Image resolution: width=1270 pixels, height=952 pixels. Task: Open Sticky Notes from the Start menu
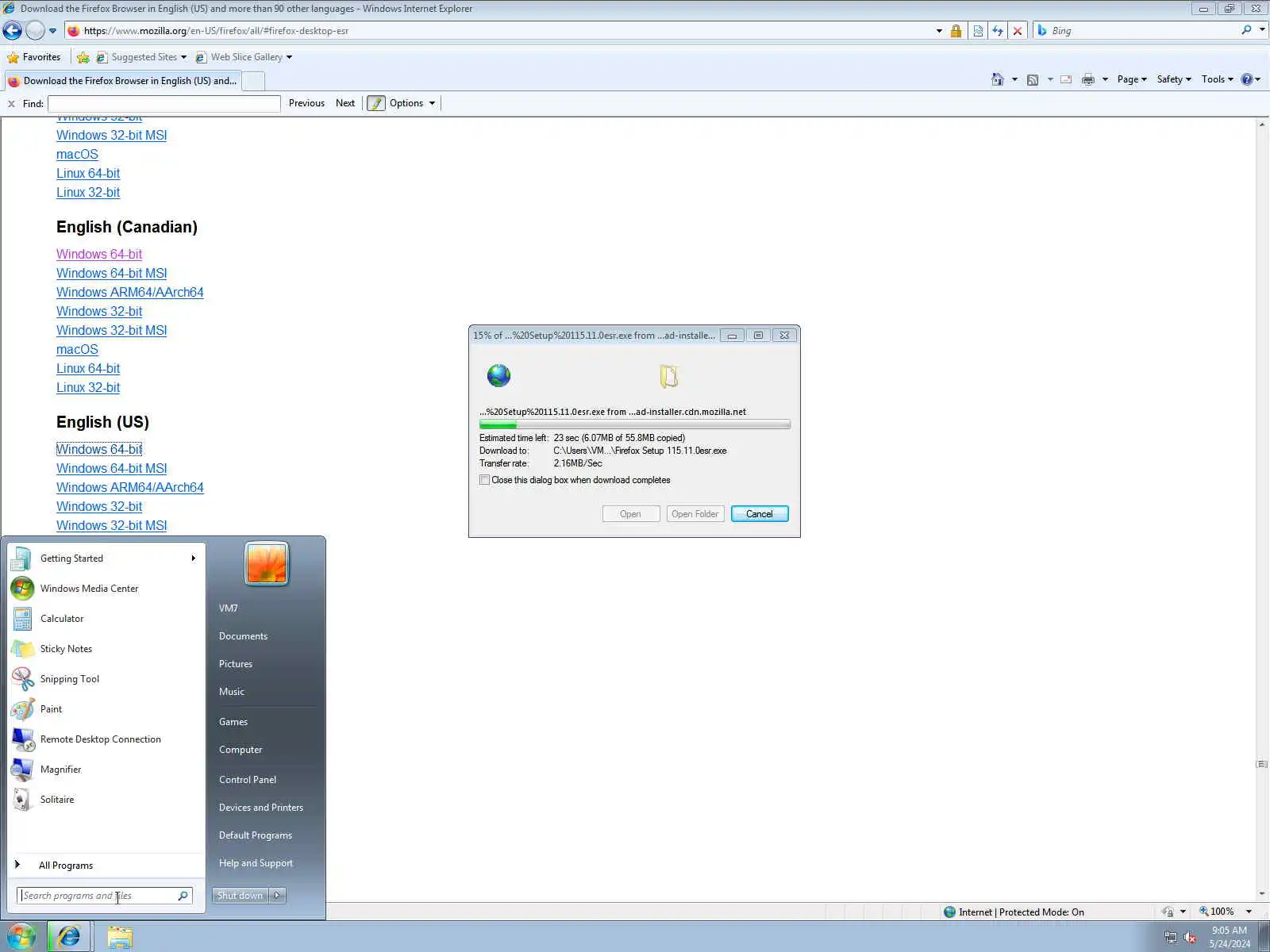106,649
